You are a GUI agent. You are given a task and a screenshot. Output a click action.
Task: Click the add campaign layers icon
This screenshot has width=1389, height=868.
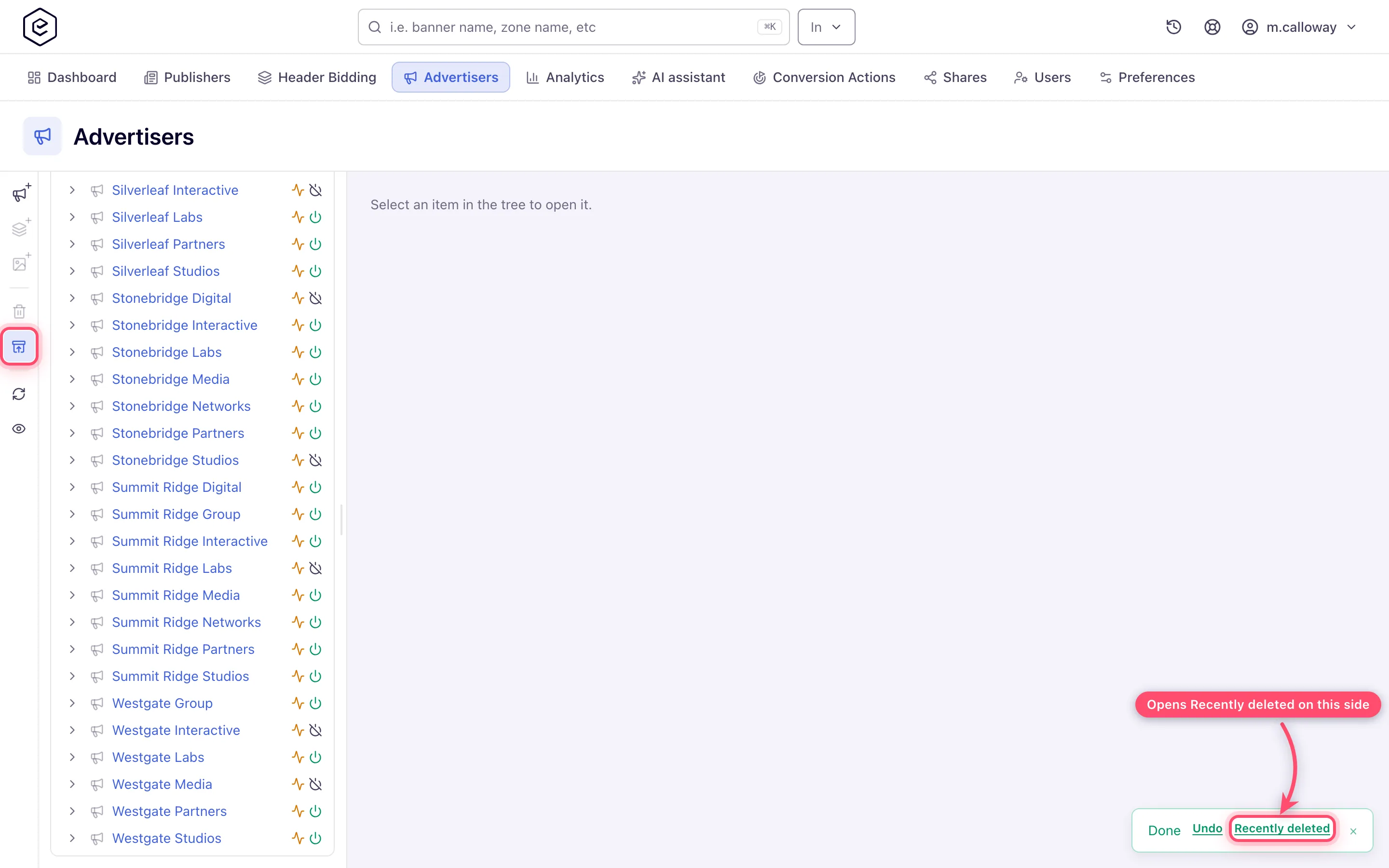(x=21, y=229)
